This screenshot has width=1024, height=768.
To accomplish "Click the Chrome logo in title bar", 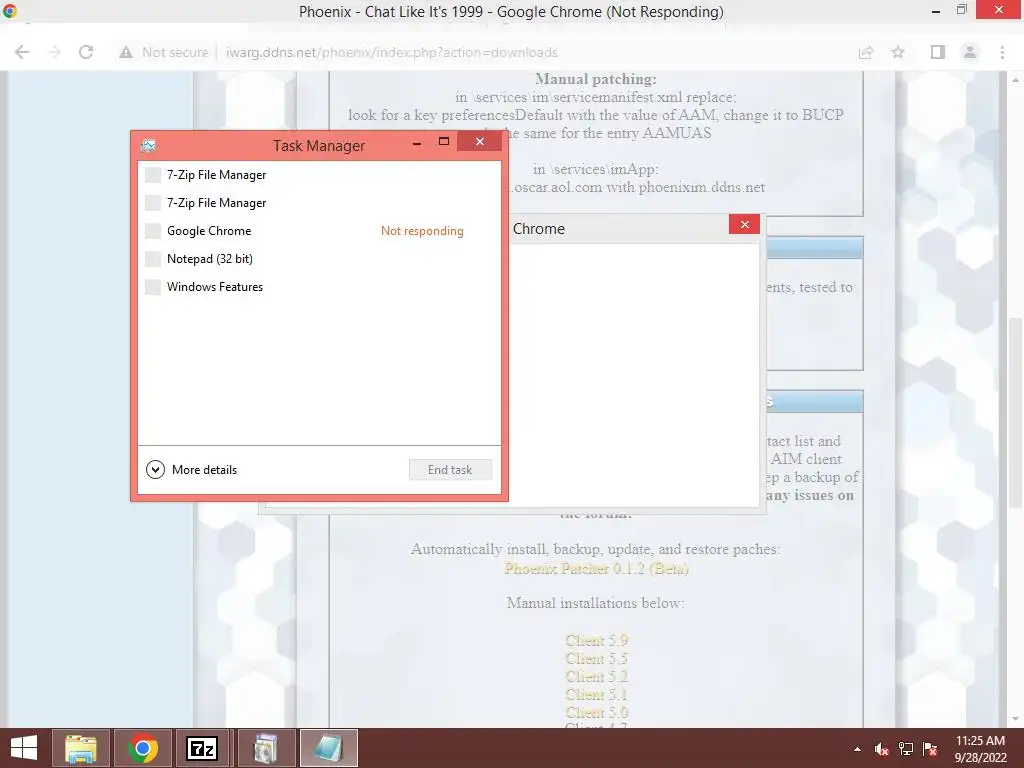I will (10, 11).
